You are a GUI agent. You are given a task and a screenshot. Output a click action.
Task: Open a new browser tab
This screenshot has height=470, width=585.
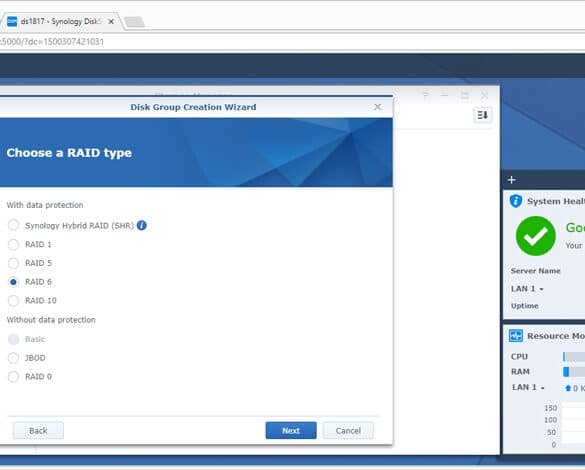coord(134,22)
